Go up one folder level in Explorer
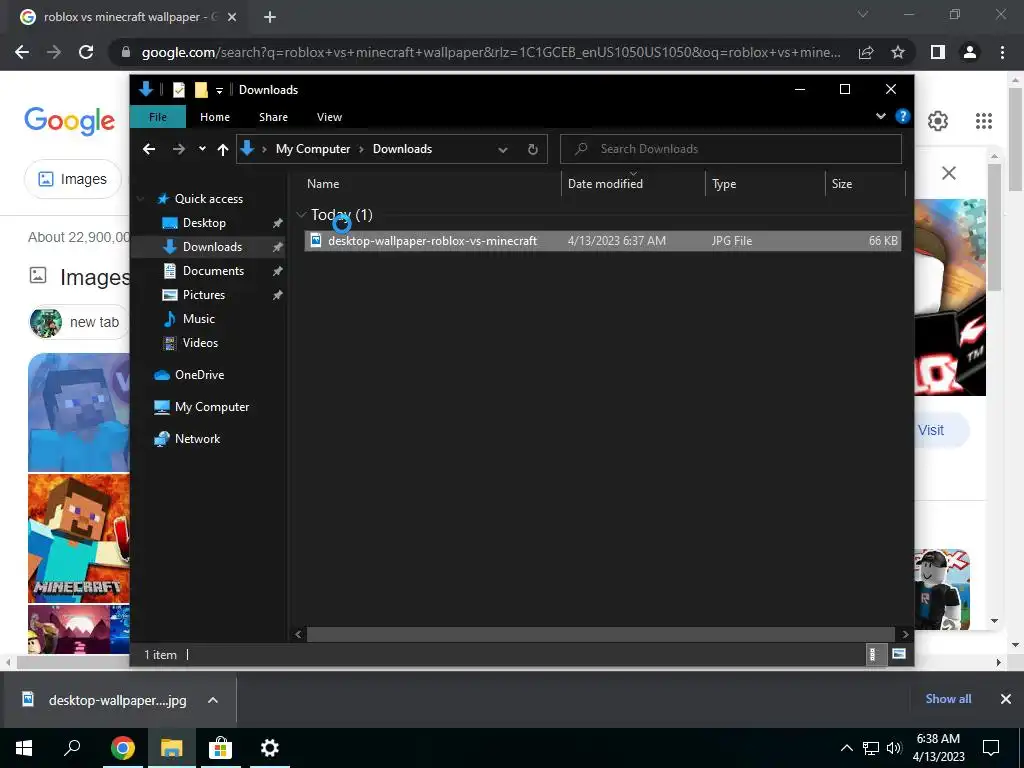The width and height of the screenshot is (1024, 768). [x=223, y=150]
